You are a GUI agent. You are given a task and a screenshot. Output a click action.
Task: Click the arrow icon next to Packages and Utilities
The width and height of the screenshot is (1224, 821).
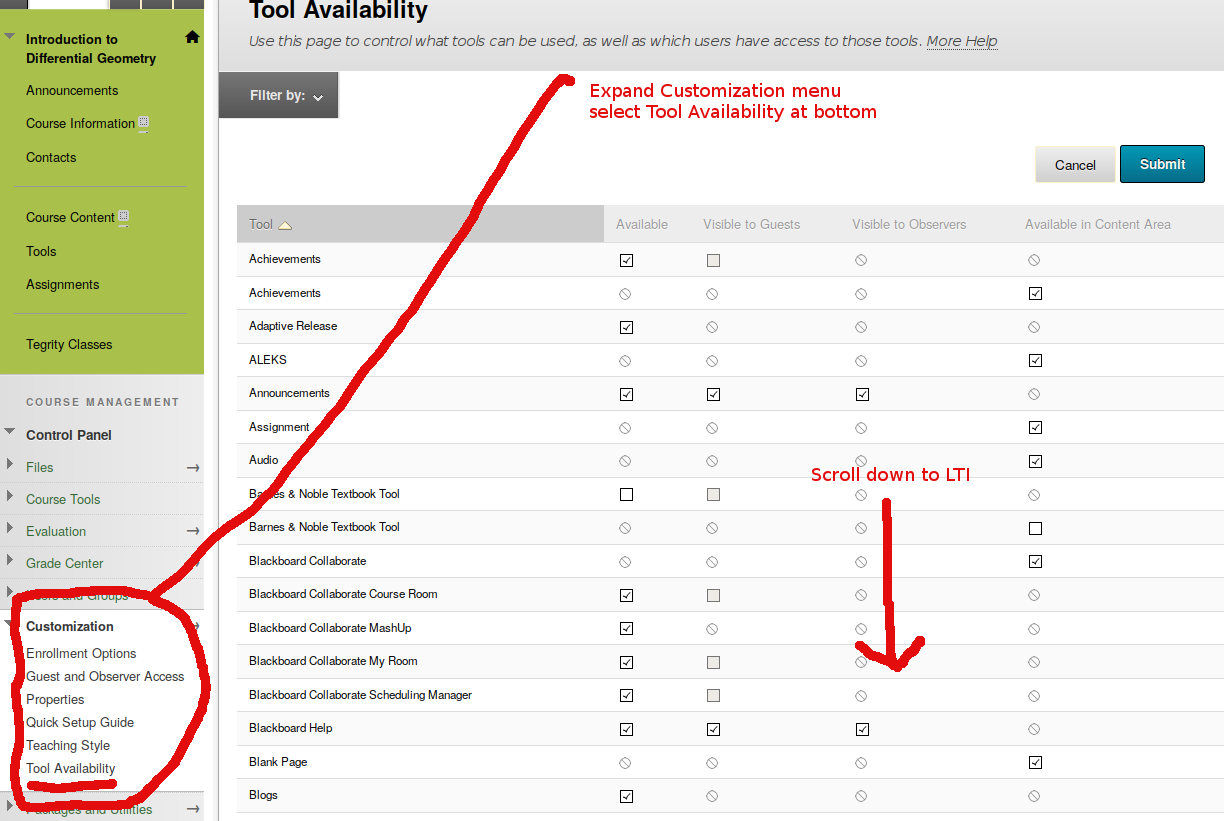(x=192, y=809)
